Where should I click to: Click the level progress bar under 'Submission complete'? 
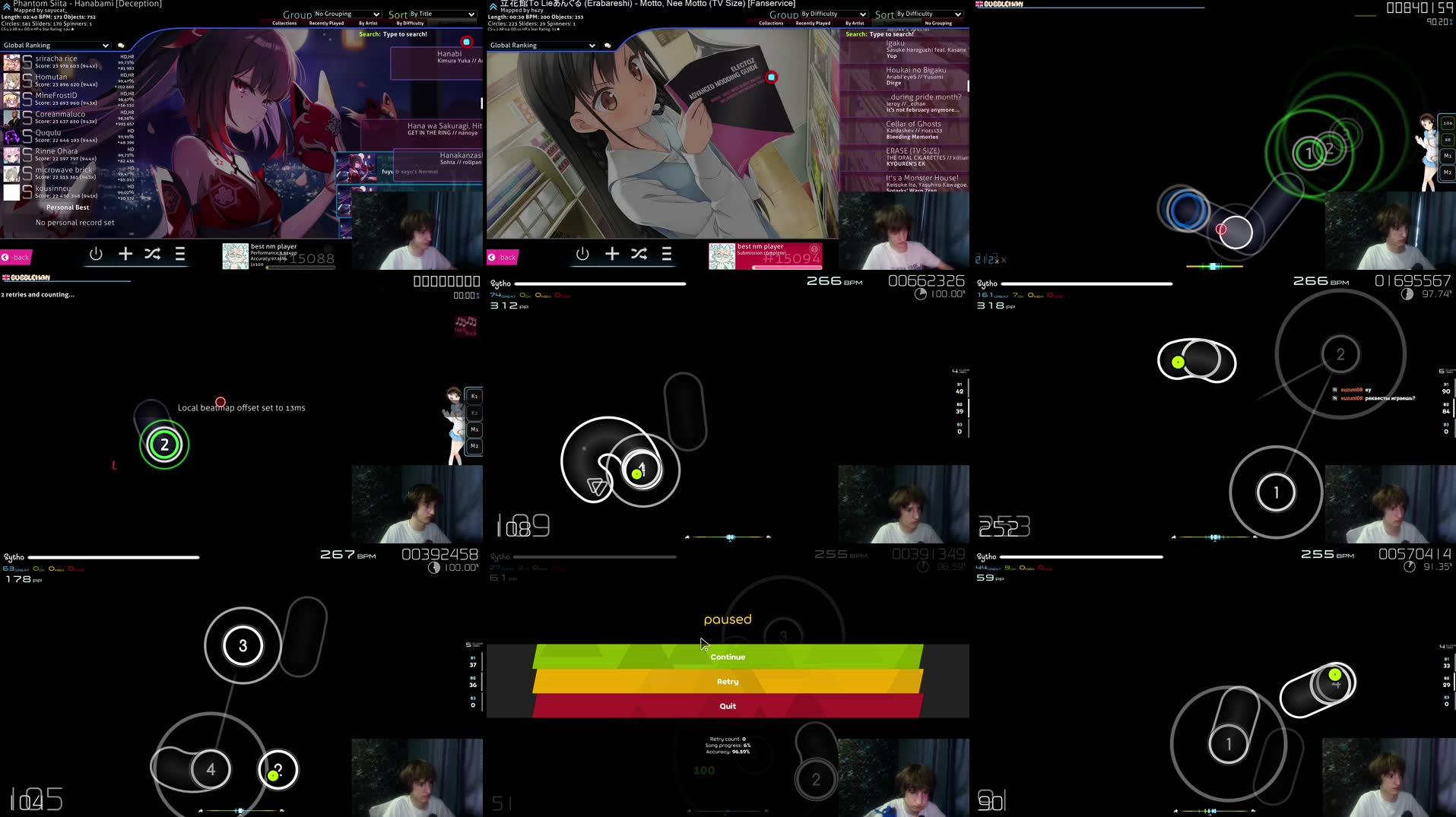[x=786, y=267]
